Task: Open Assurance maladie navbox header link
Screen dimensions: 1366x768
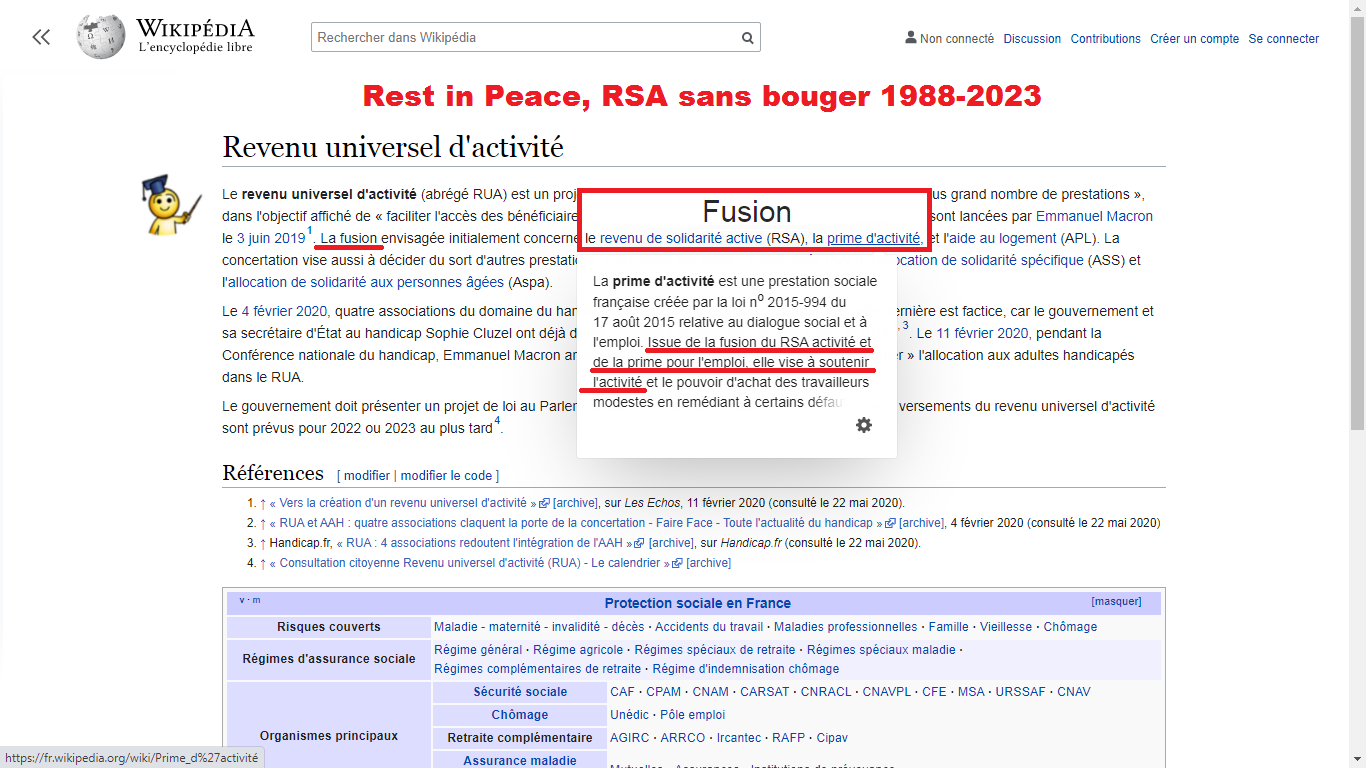Action: tap(520, 761)
